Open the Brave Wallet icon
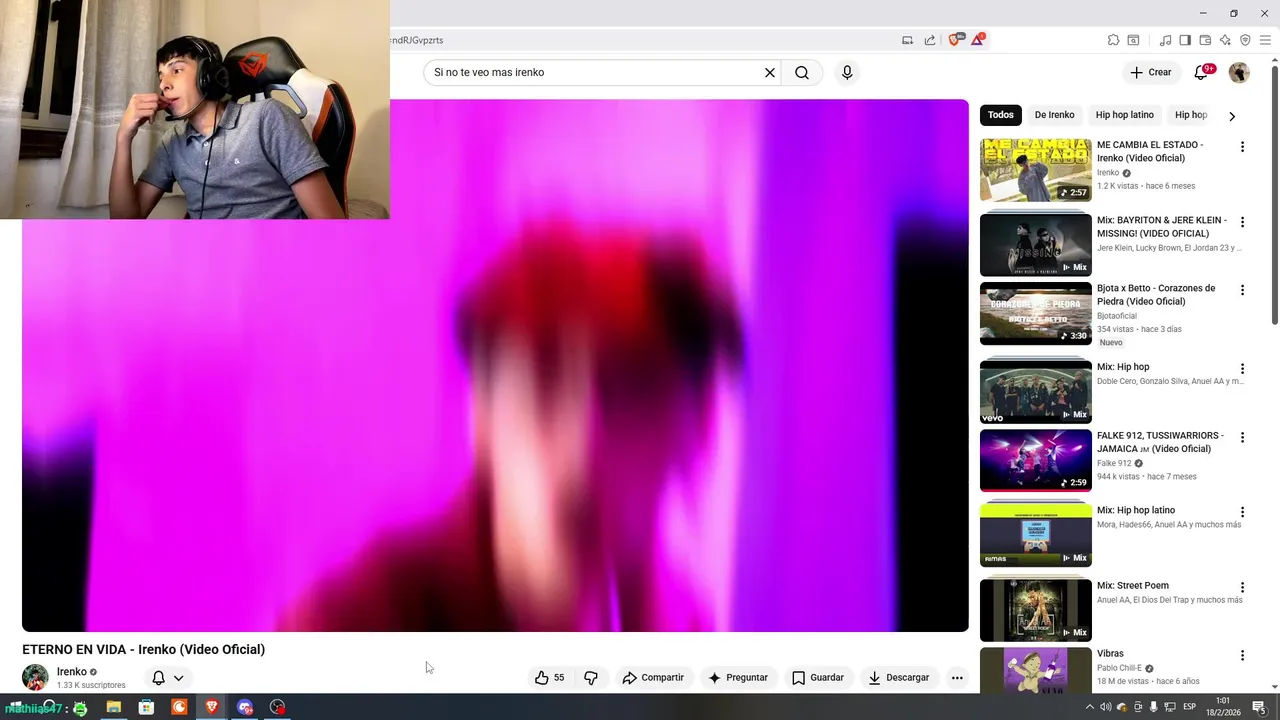Viewport: 1280px width, 720px height. pyautogui.click(x=1205, y=40)
